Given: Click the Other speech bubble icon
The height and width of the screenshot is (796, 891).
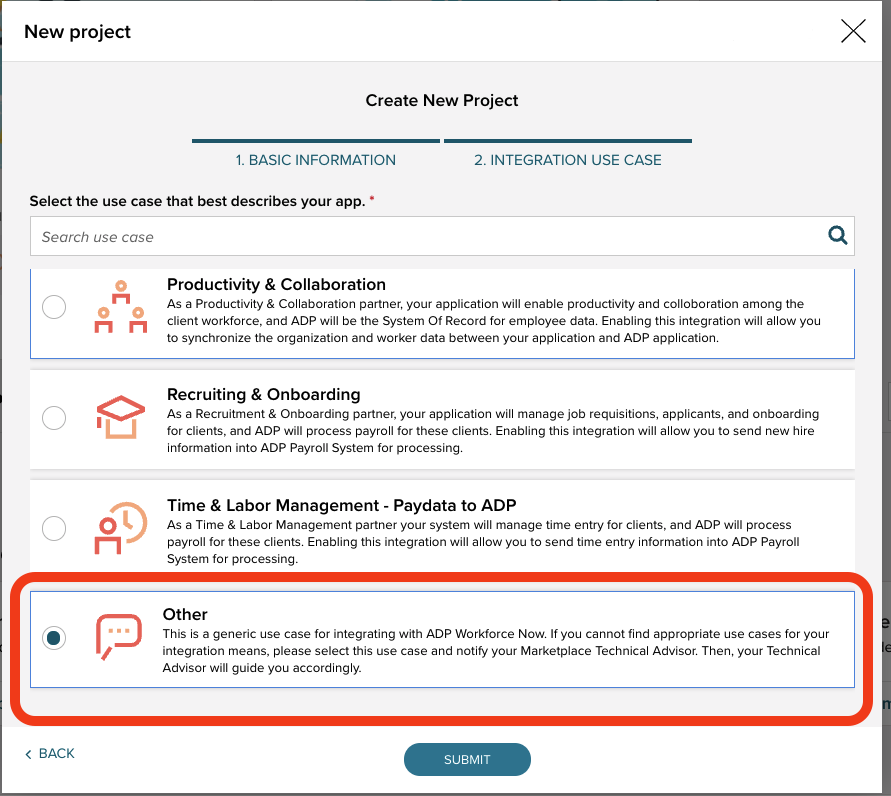Looking at the screenshot, I should click(119, 637).
